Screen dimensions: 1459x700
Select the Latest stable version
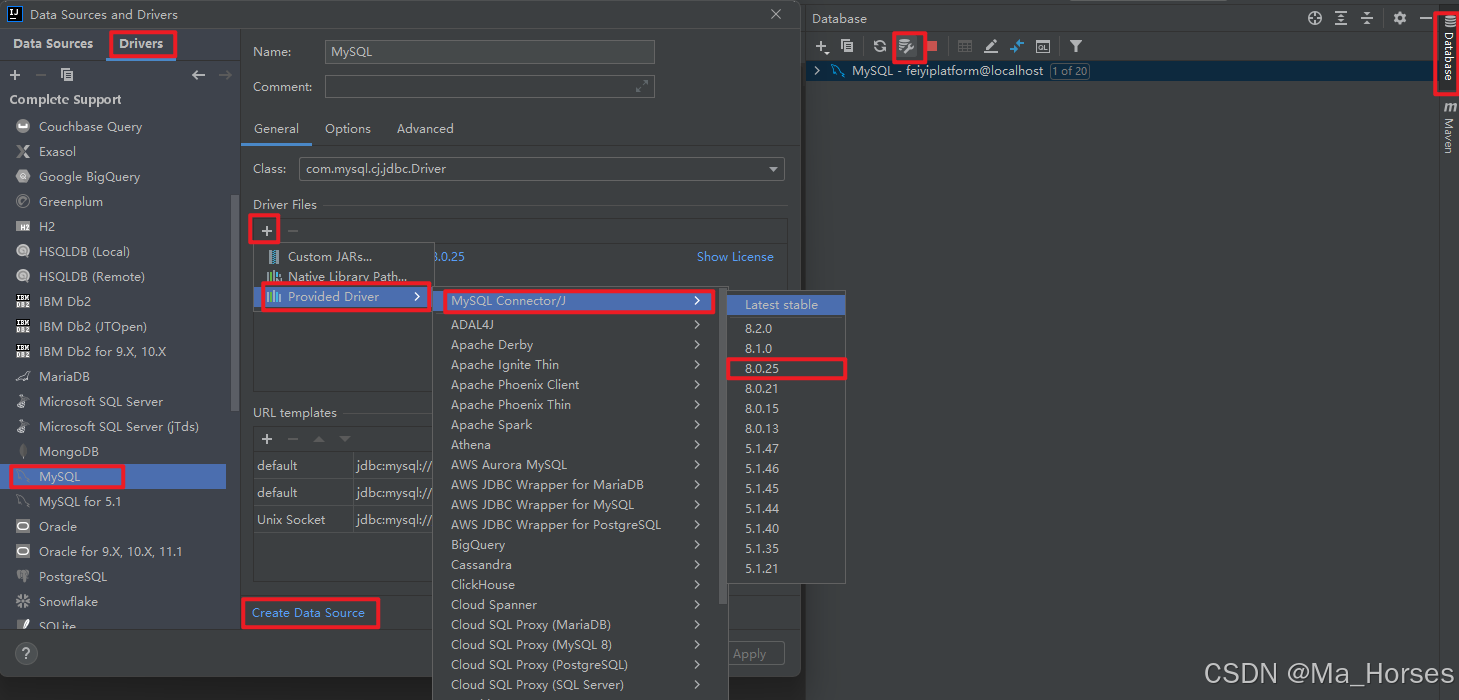click(x=786, y=304)
